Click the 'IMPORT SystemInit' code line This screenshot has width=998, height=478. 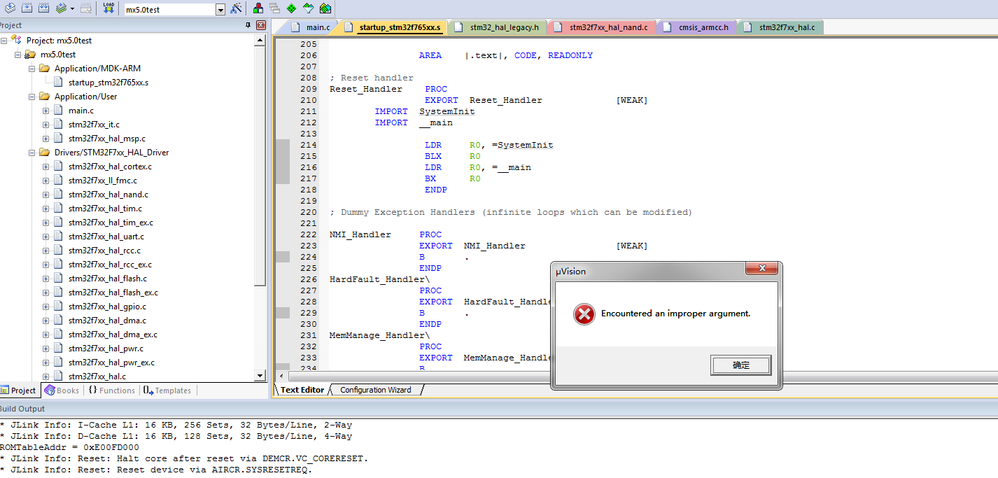click(425, 111)
